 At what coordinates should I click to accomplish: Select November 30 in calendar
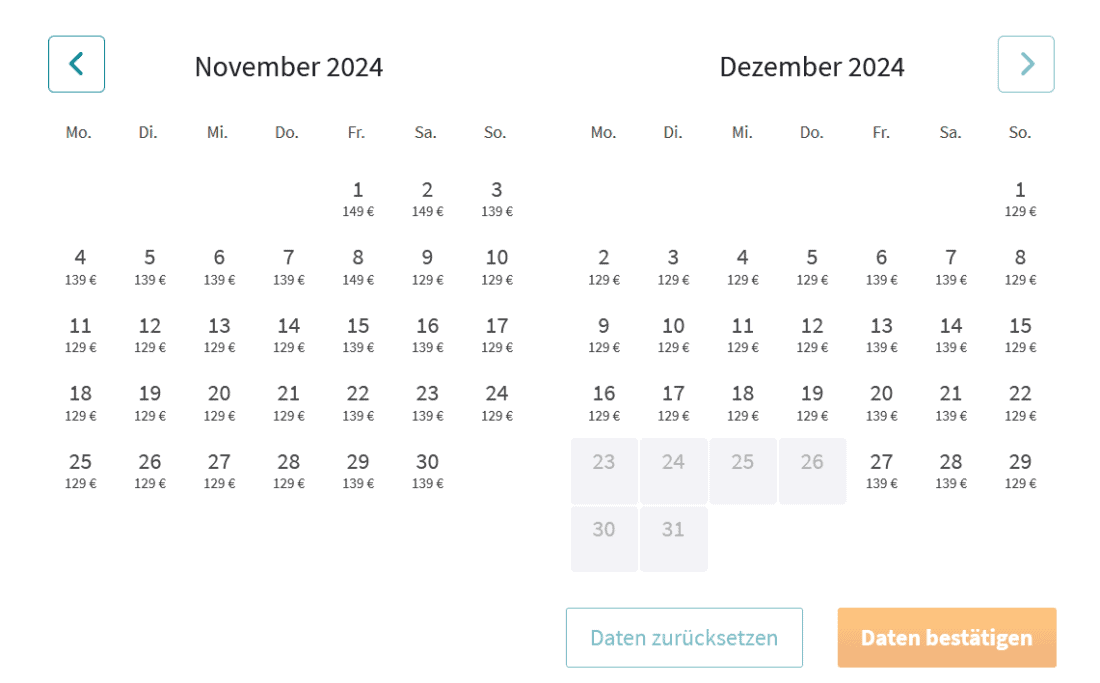tap(427, 470)
